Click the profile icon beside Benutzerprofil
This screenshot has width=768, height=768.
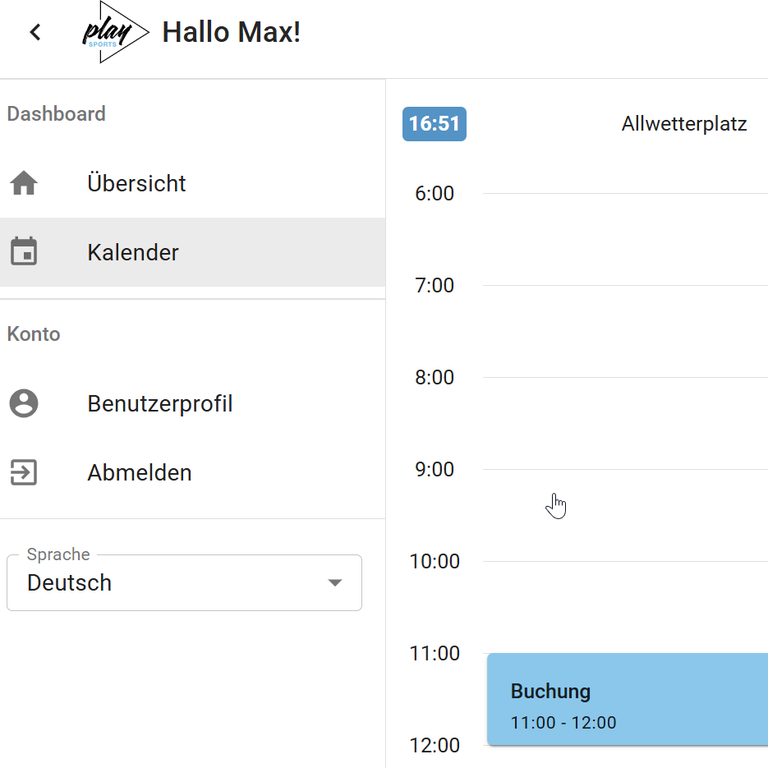click(x=24, y=403)
